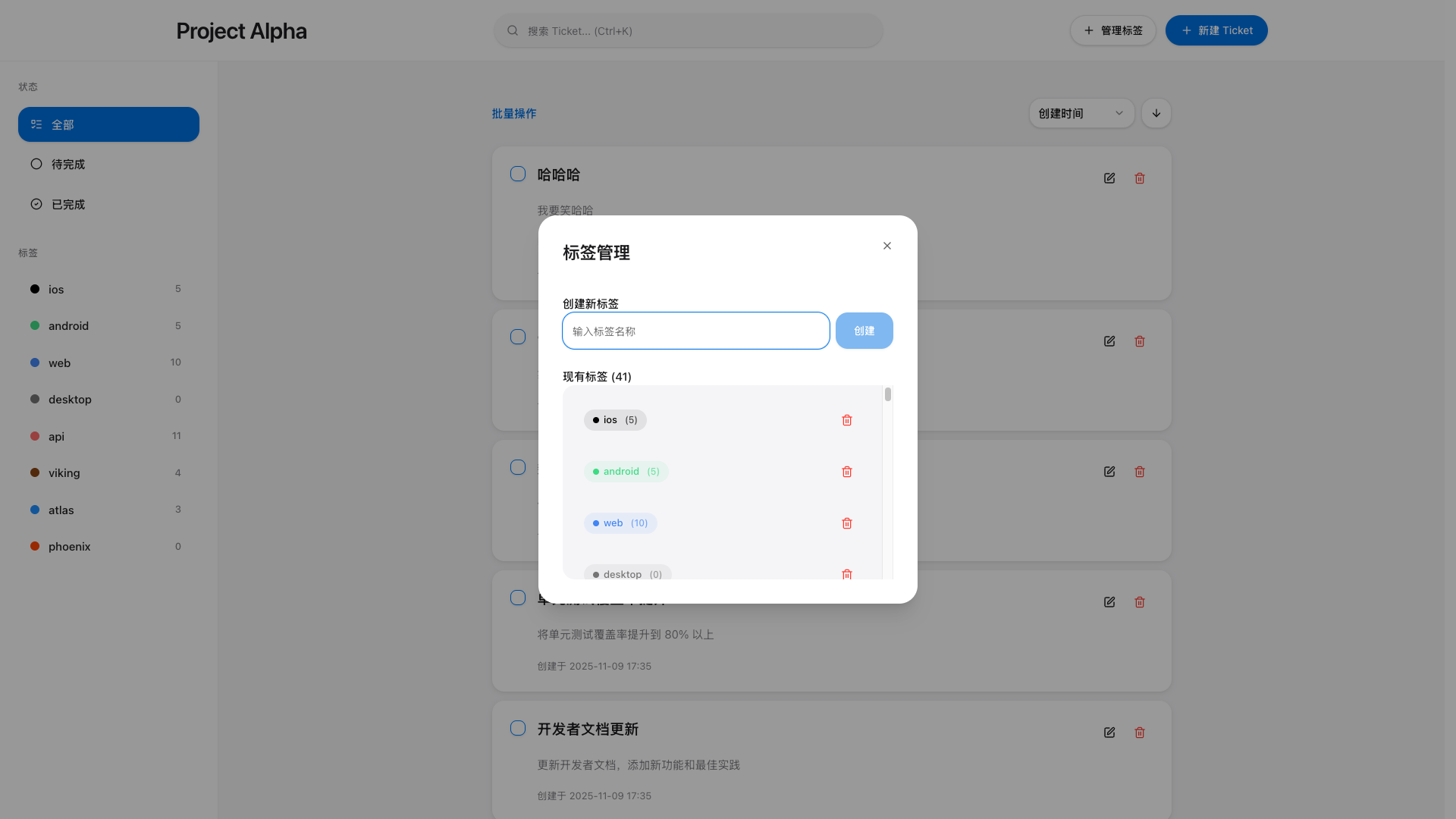Delete the ios tag in the dialog

click(x=847, y=420)
